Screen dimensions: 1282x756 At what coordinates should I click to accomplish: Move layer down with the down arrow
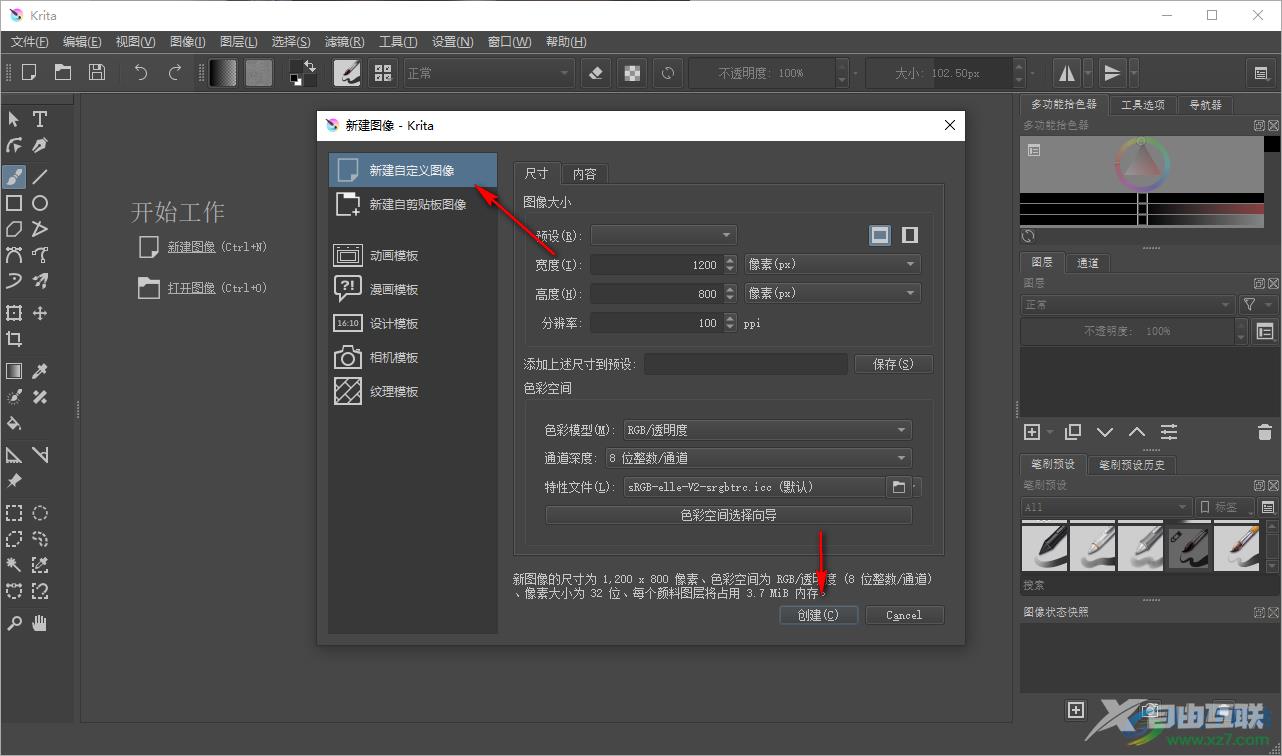[1105, 432]
